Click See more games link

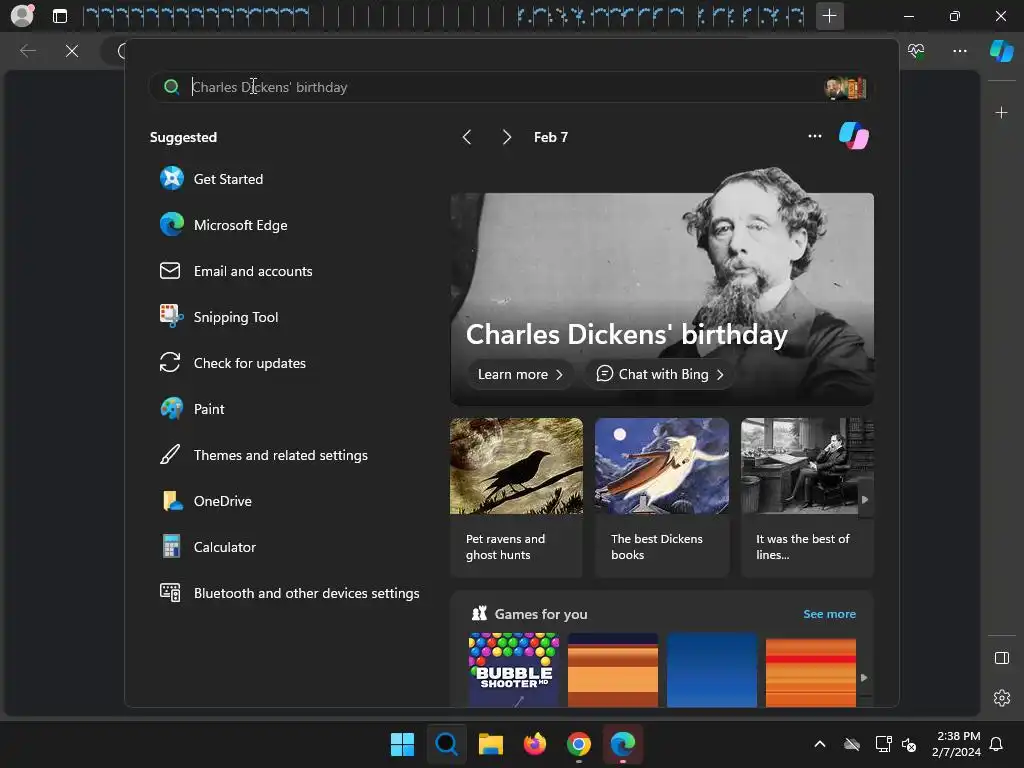click(x=829, y=614)
